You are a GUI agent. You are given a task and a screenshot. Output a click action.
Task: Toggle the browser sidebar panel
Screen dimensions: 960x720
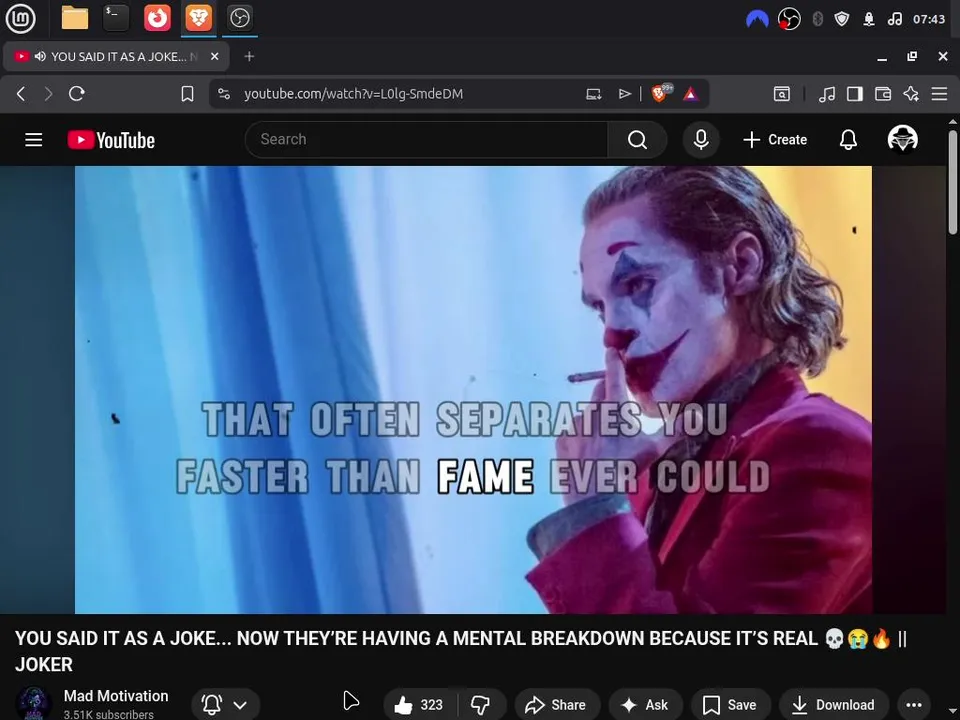pos(855,94)
